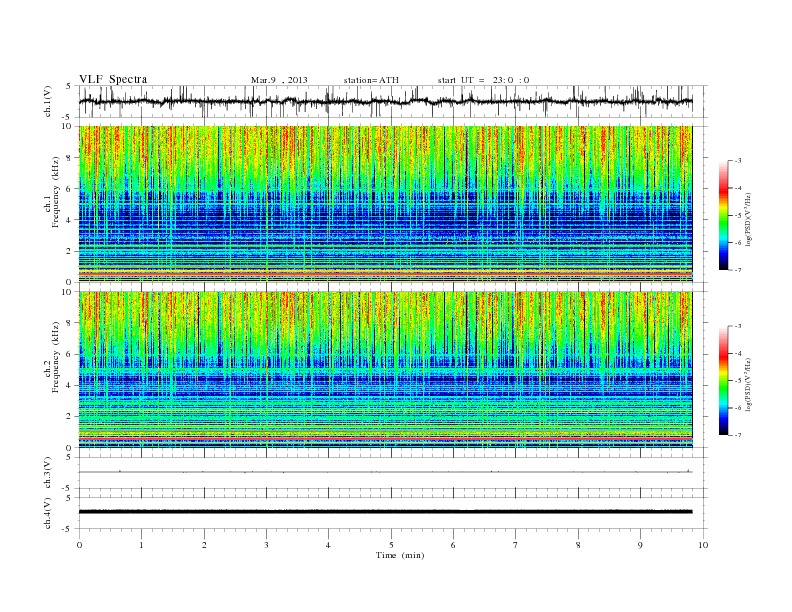Click the "start UT = 23:0:0" header text
Screen dimensions: 792x612
[483, 80]
